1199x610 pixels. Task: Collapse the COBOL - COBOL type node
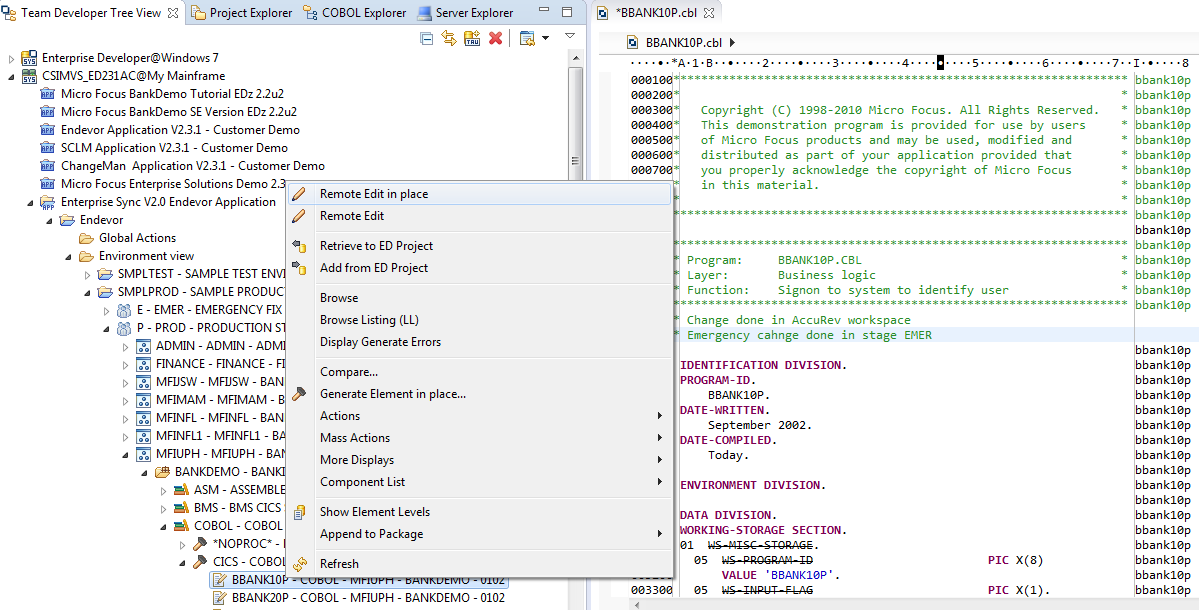(x=164, y=526)
